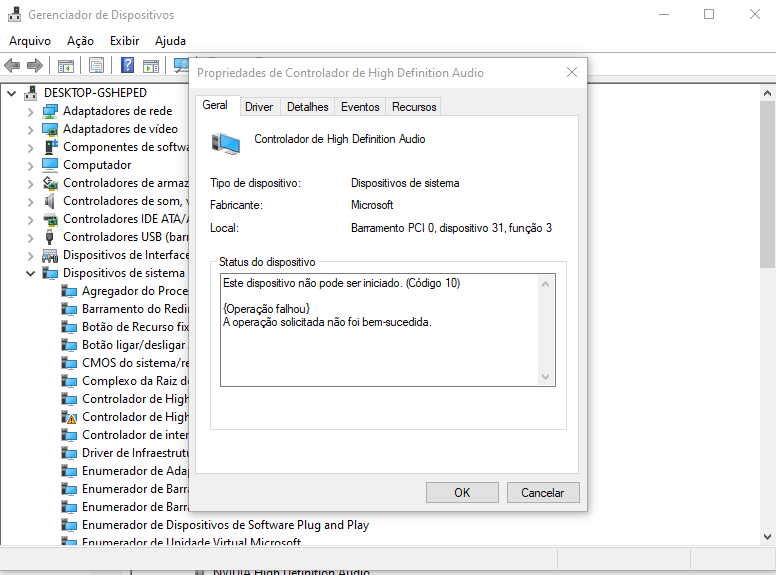Image resolution: width=776 pixels, height=575 pixels.
Task: Click the large device icon in dialog
Action: (x=226, y=143)
